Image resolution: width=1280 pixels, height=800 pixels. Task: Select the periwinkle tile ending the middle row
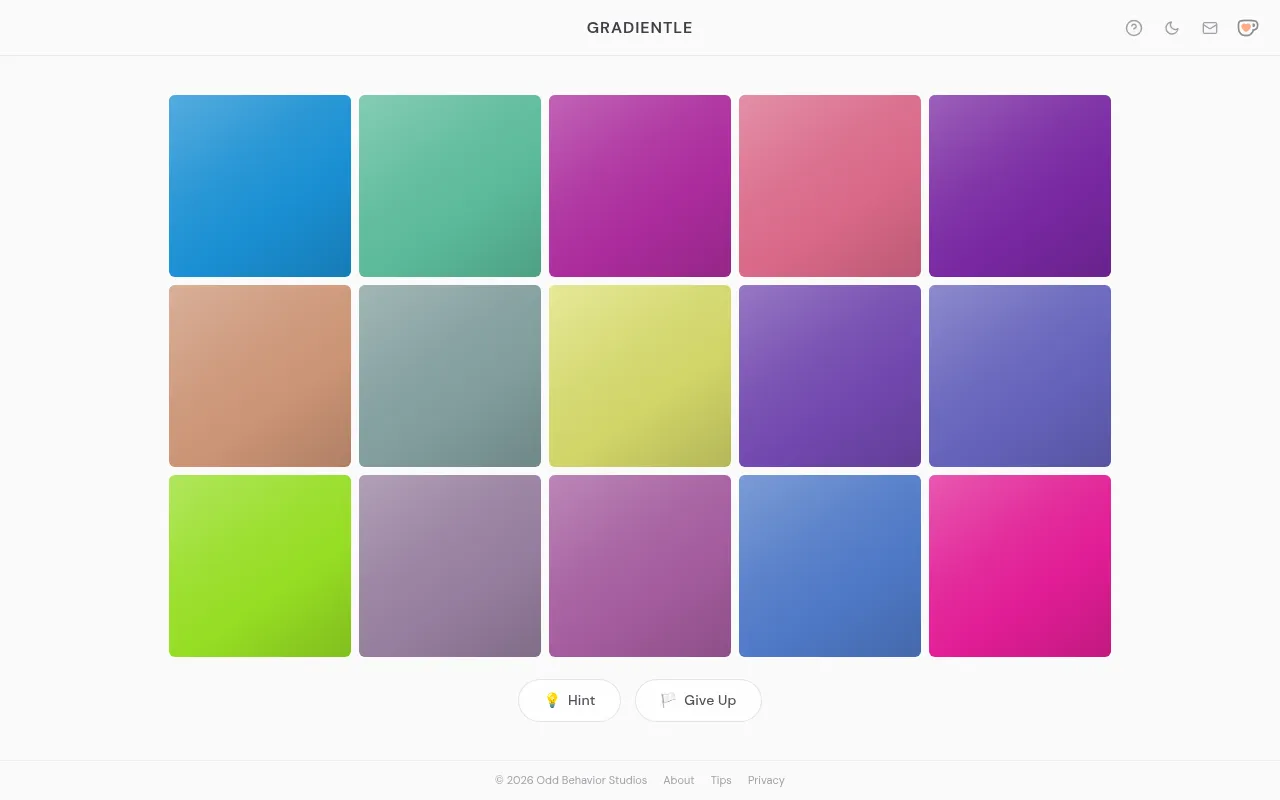[1020, 376]
